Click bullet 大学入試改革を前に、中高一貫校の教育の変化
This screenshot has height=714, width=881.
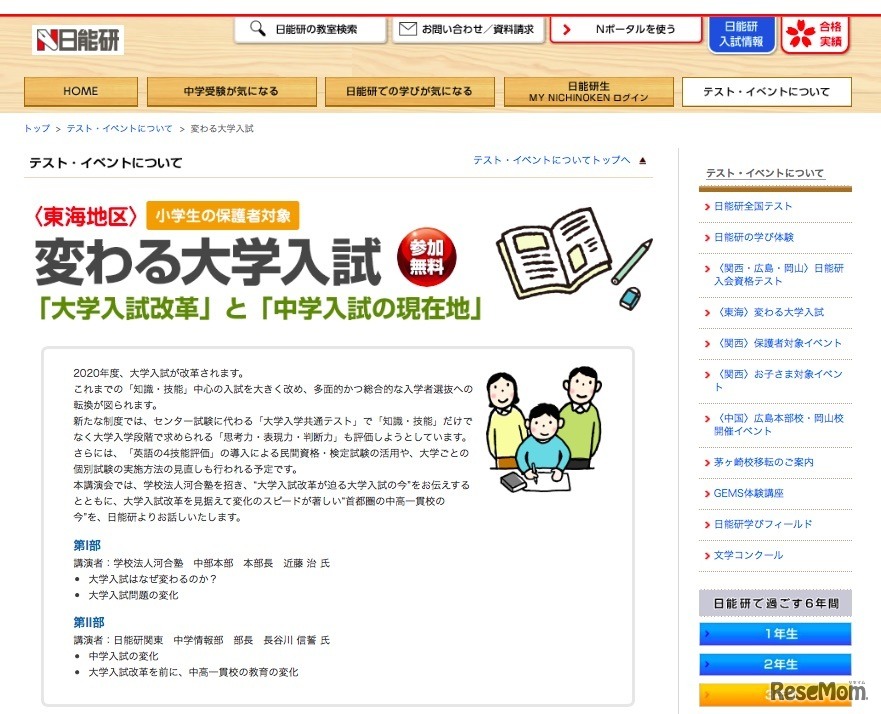(x=193, y=672)
